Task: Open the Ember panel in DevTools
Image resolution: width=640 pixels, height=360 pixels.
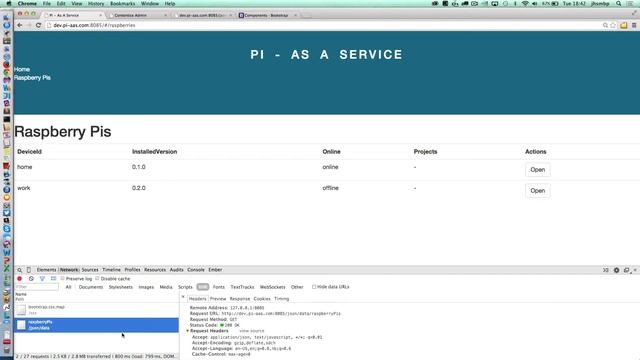Action: pos(215,270)
